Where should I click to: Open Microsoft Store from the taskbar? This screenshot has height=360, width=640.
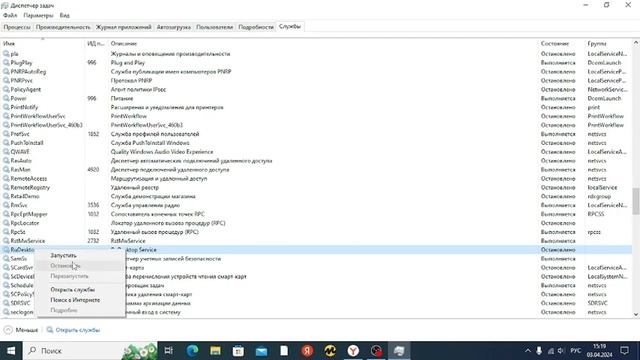click(x=238, y=351)
